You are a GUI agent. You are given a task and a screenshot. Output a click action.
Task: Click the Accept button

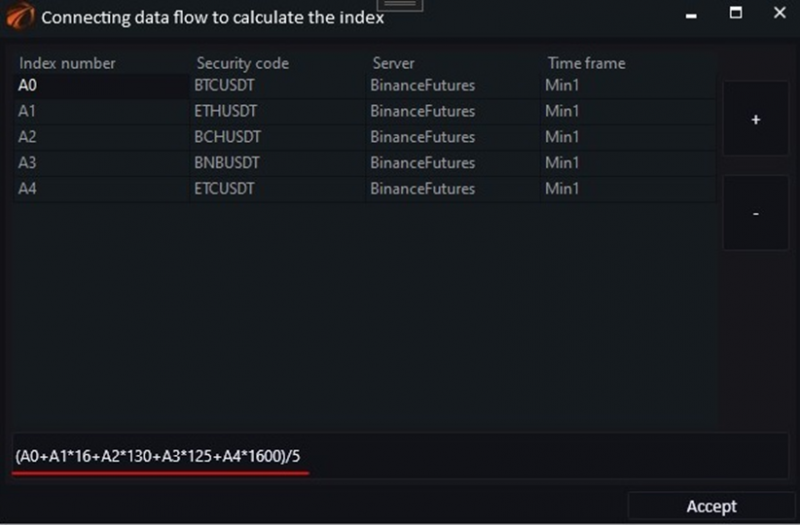[711, 507]
